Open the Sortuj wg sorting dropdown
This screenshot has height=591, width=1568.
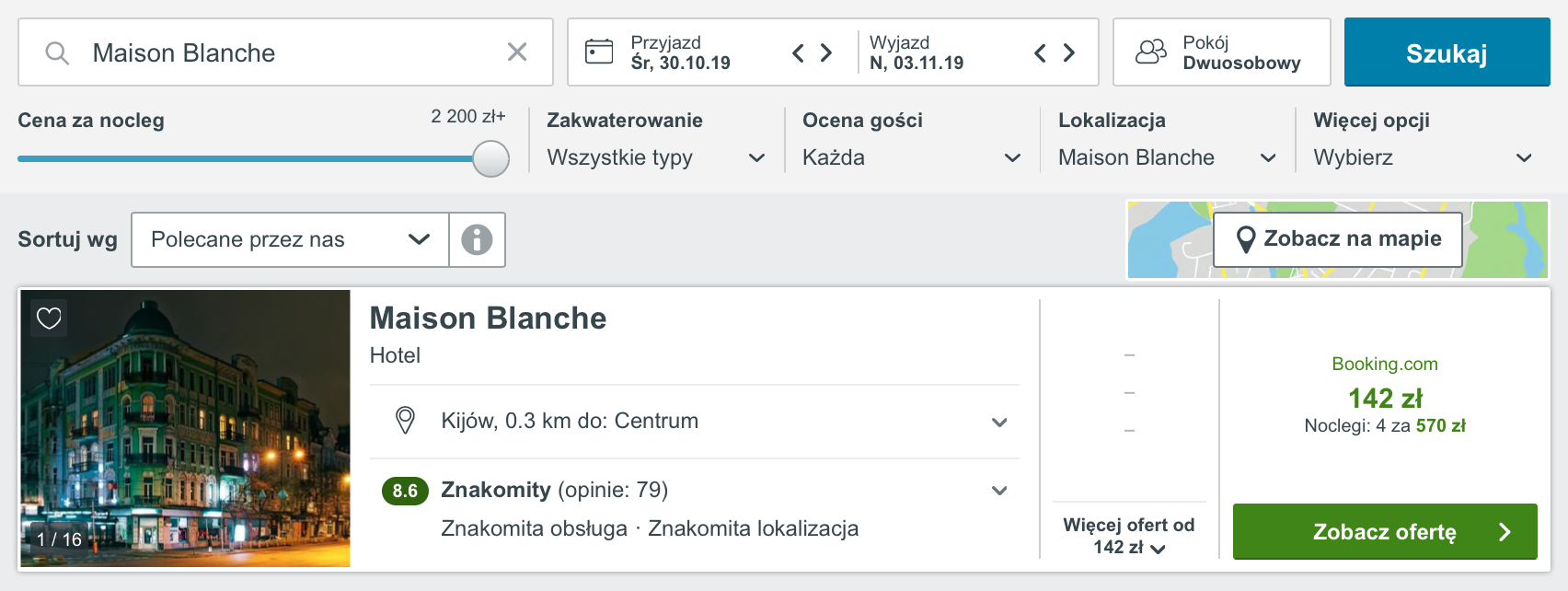291,240
